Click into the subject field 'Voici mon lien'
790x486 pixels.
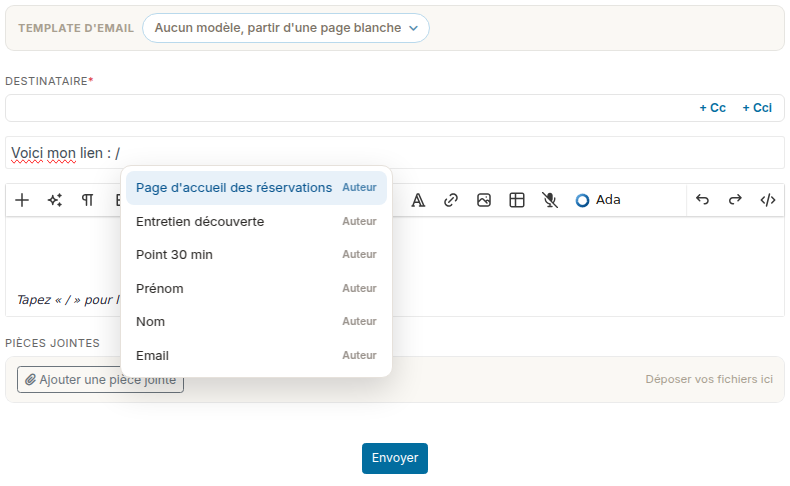pos(395,153)
